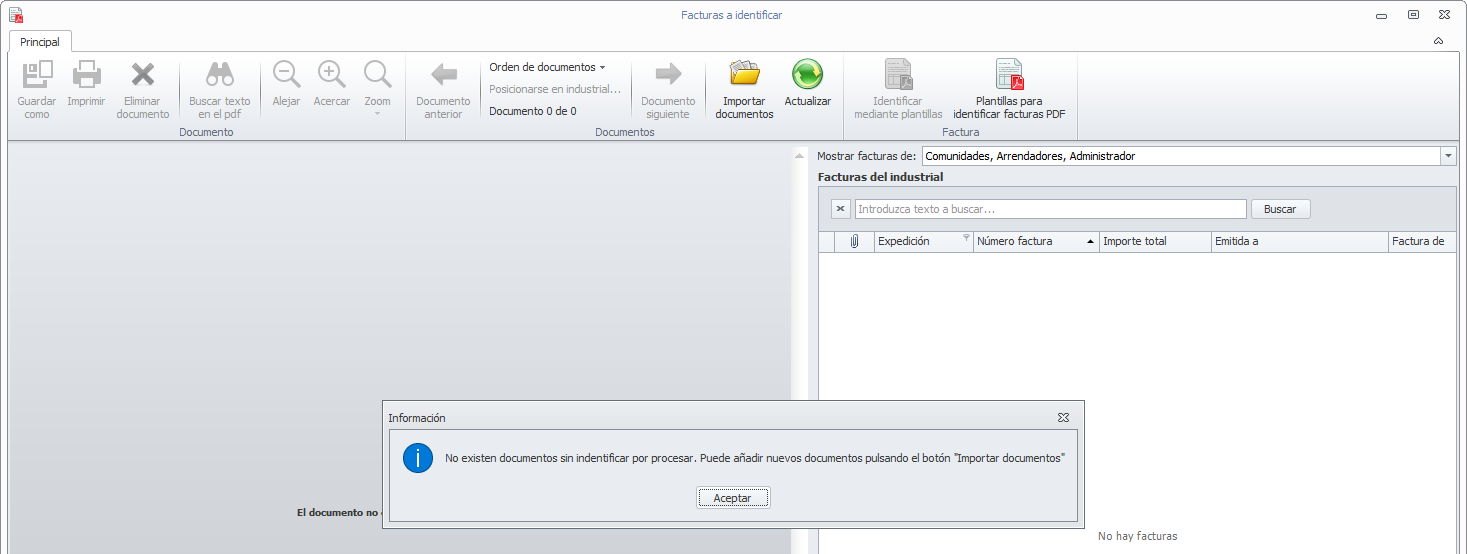1467x554 pixels.
Task: Click Posicionarse en industrial option
Action: tap(555, 89)
